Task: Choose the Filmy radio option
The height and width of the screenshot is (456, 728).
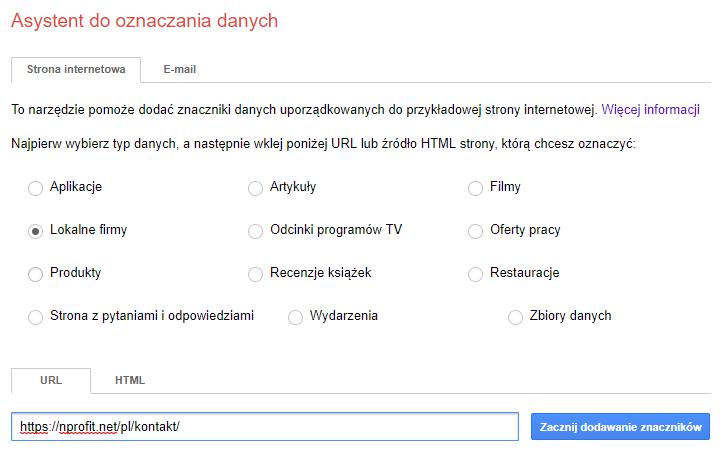Action: (x=476, y=187)
